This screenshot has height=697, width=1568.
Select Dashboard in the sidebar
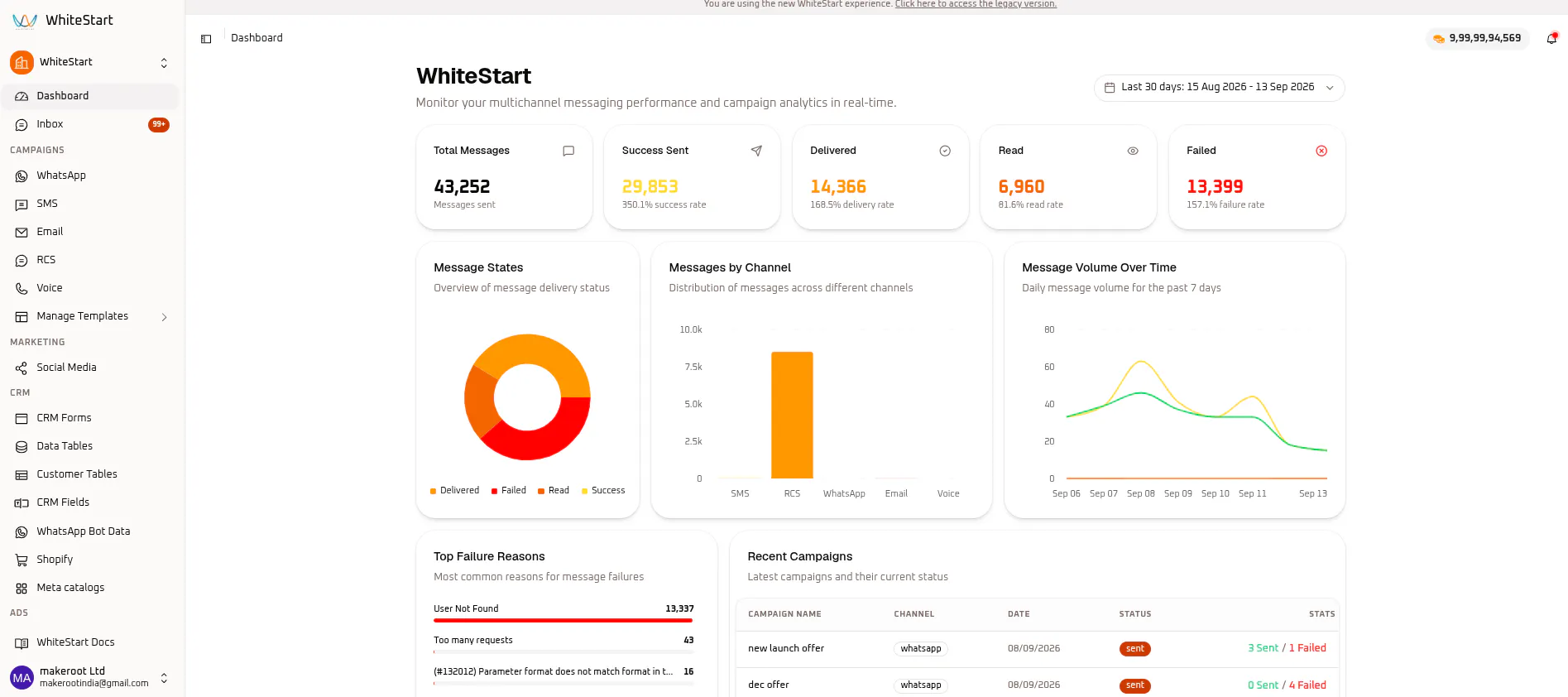coord(90,96)
